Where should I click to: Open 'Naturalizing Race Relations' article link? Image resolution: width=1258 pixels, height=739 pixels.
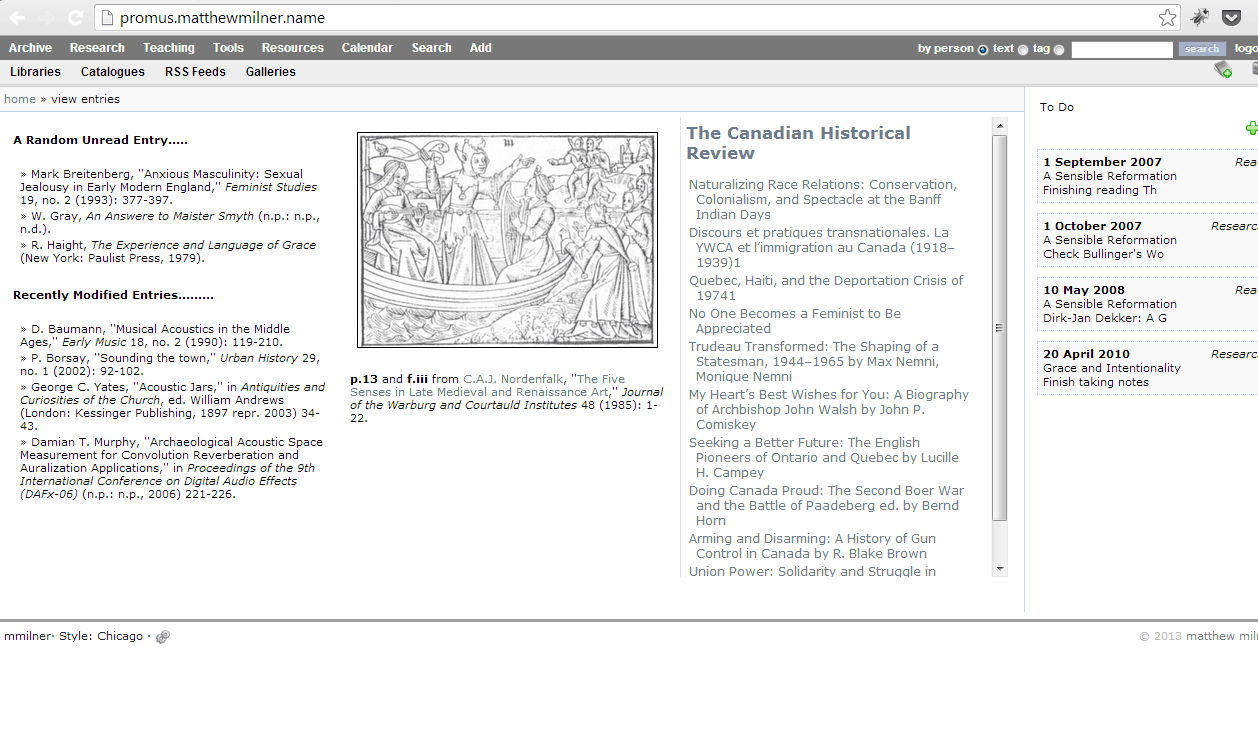tap(823, 199)
